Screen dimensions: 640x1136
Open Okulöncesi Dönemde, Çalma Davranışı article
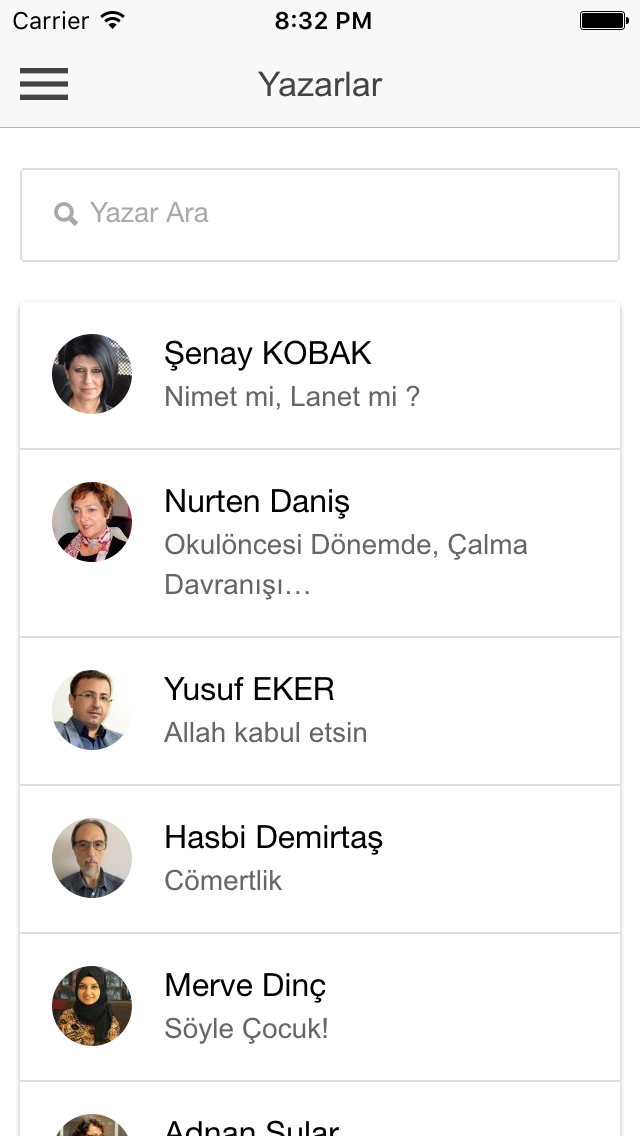click(x=346, y=564)
